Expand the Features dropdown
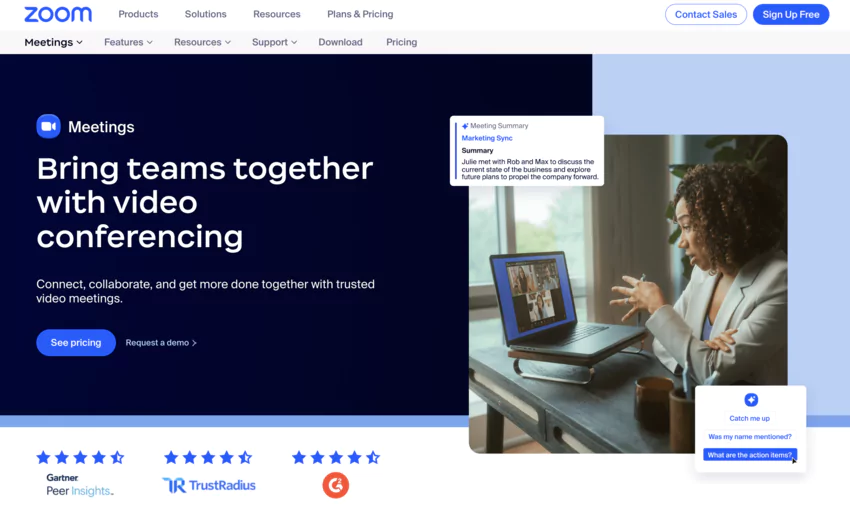Viewport: 850px width, 518px height. pos(128,42)
